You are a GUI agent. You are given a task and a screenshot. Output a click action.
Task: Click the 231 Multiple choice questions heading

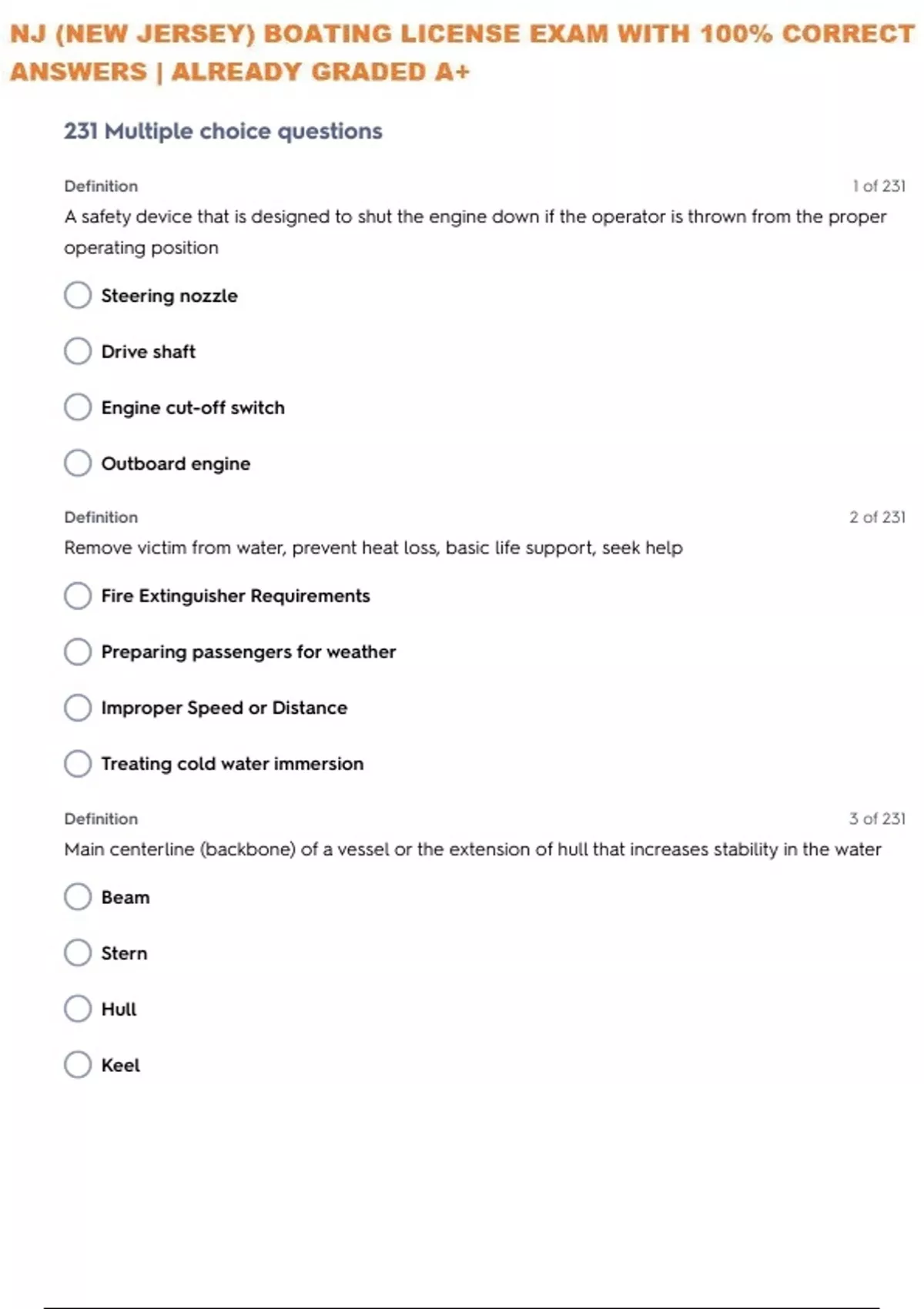(223, 131)
